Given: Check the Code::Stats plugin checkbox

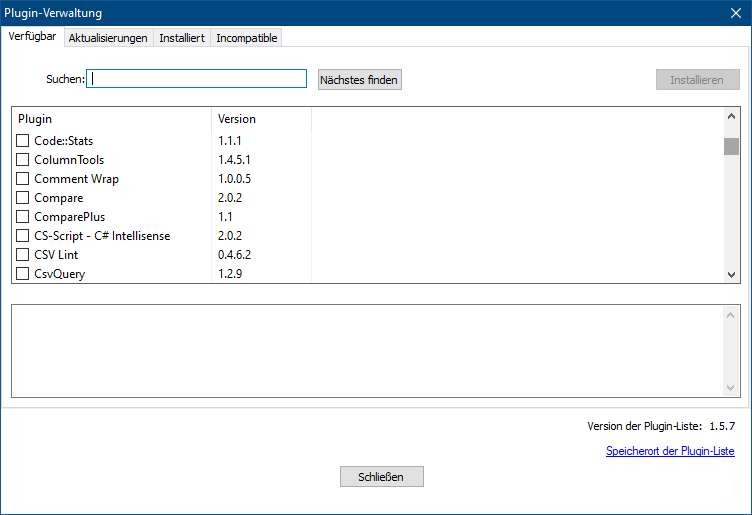Looking at the screenshot, I should pyautogui.click(x=23, y=140).
